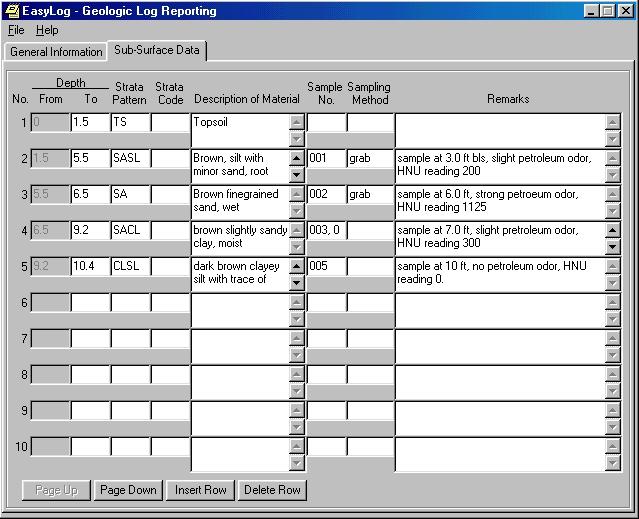Viewport: 639px width, 519px height.
Task: Click row 10 description field
Action: coord(240,455)
